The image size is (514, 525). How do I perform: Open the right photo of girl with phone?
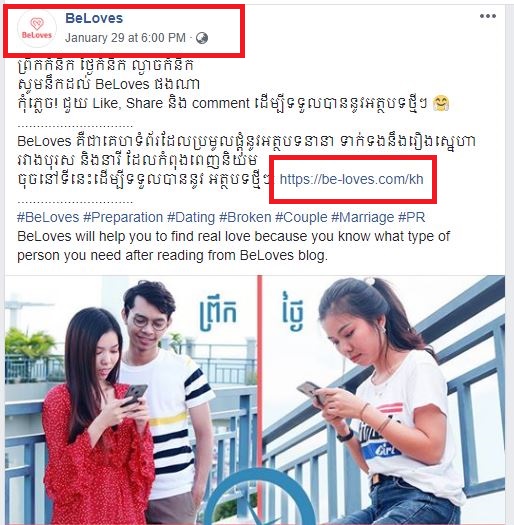pos(384,400)
